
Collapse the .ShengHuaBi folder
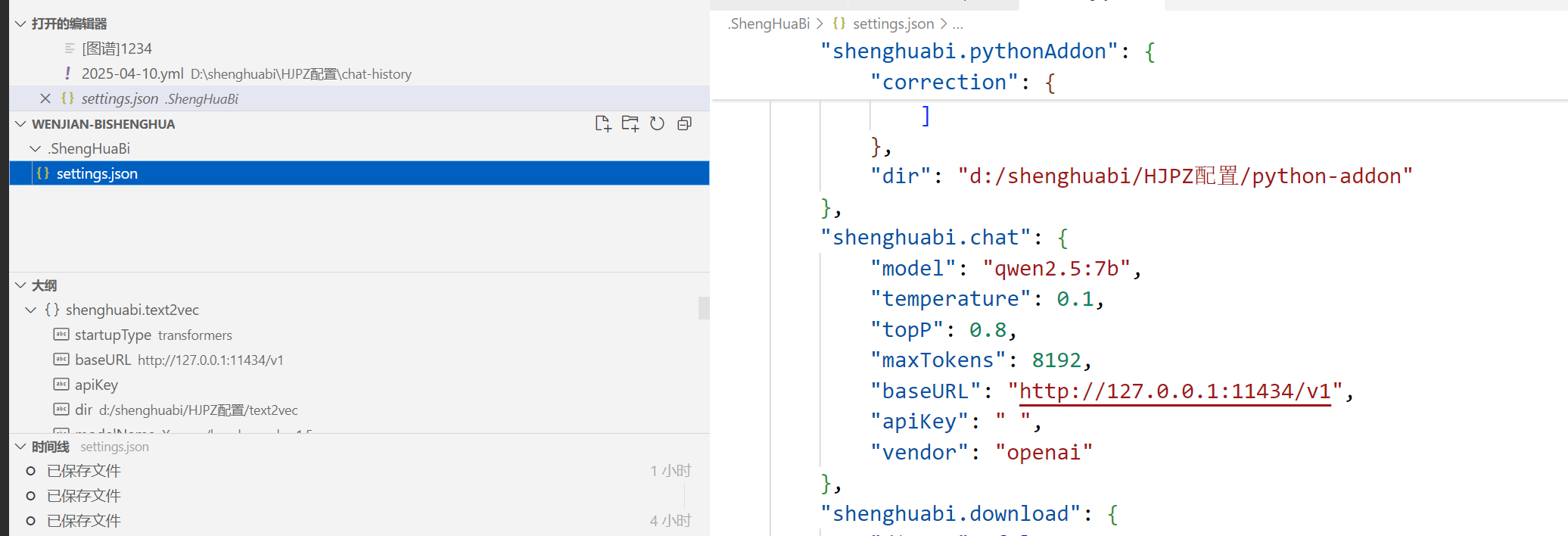(35, 148)
